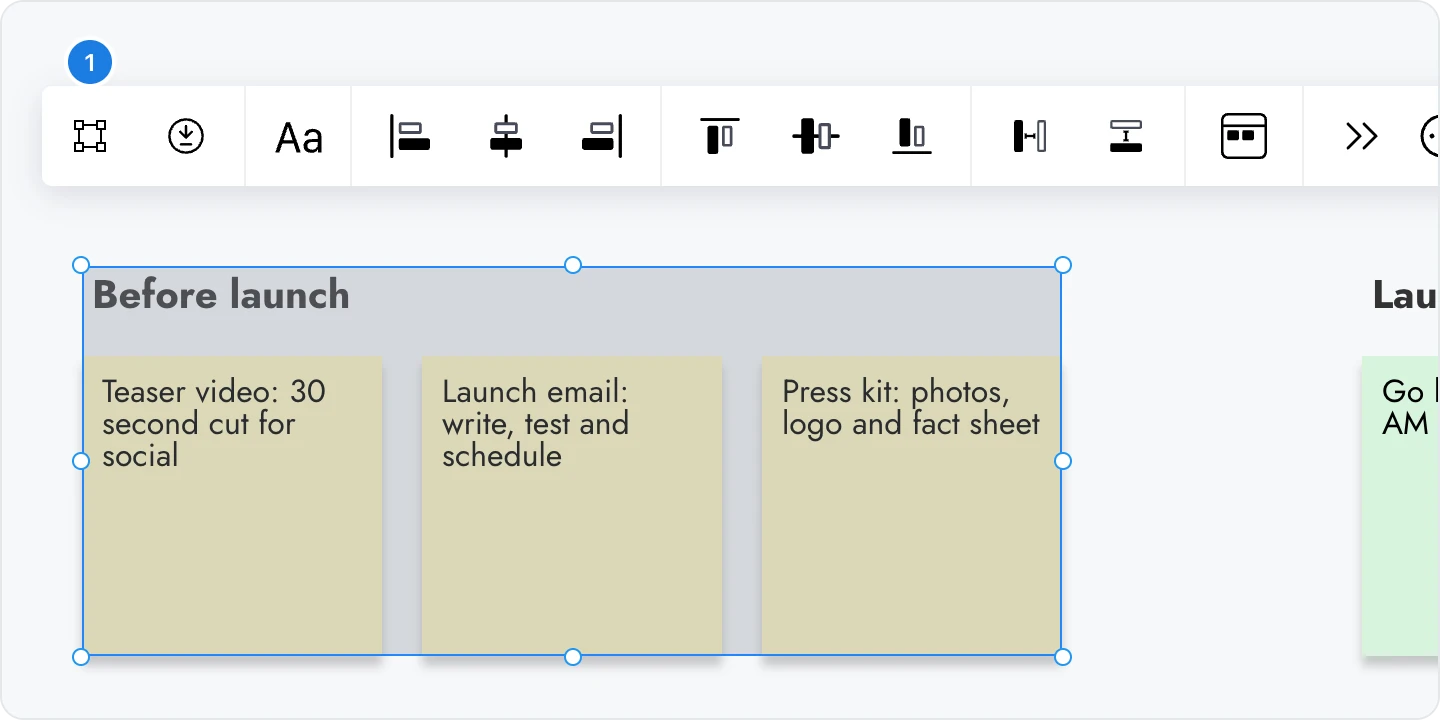
Task: Expand more toolbar options with double chevron
Action: coord(1362,136)
